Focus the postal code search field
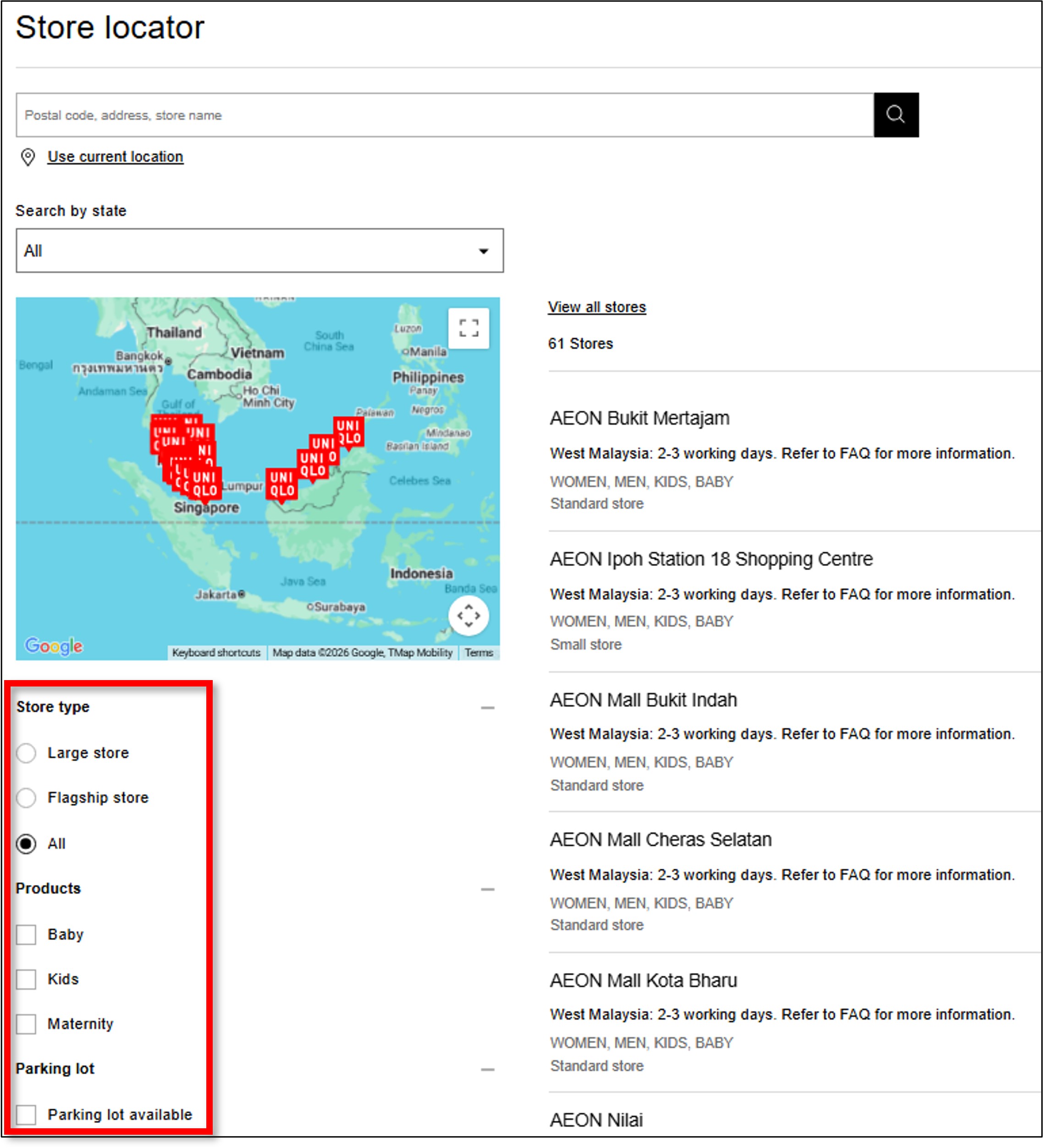 click(x=445, y=115)
